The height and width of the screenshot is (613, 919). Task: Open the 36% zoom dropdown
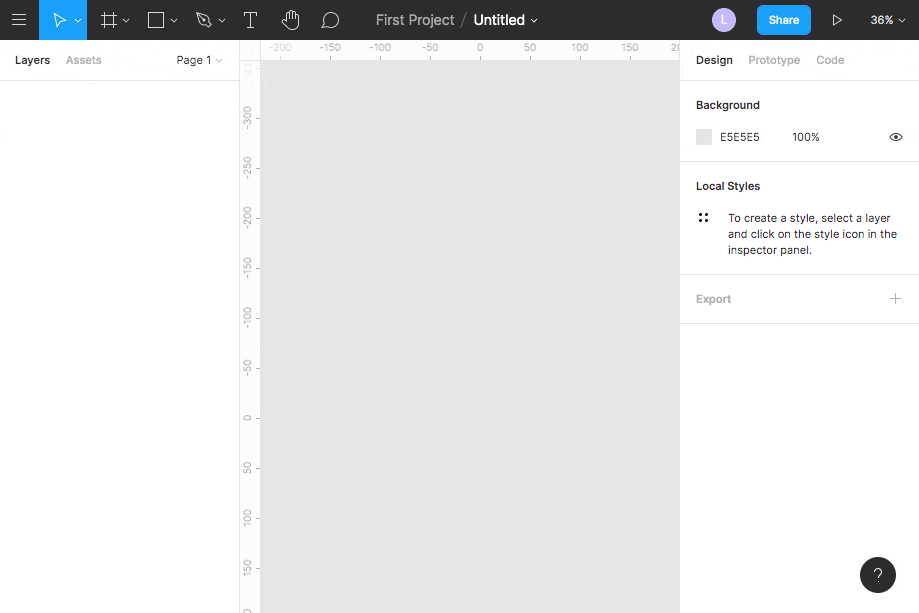coord(887,20)
